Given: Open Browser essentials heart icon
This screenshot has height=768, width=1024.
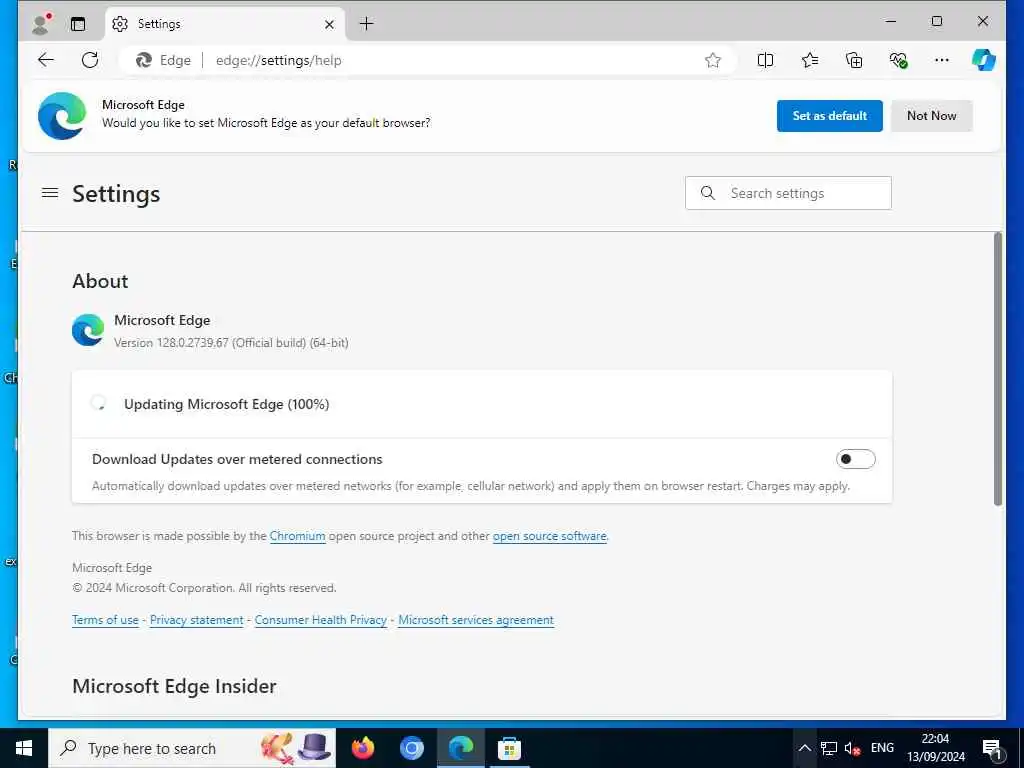Looking at the screenshot, I should [899, 60].
